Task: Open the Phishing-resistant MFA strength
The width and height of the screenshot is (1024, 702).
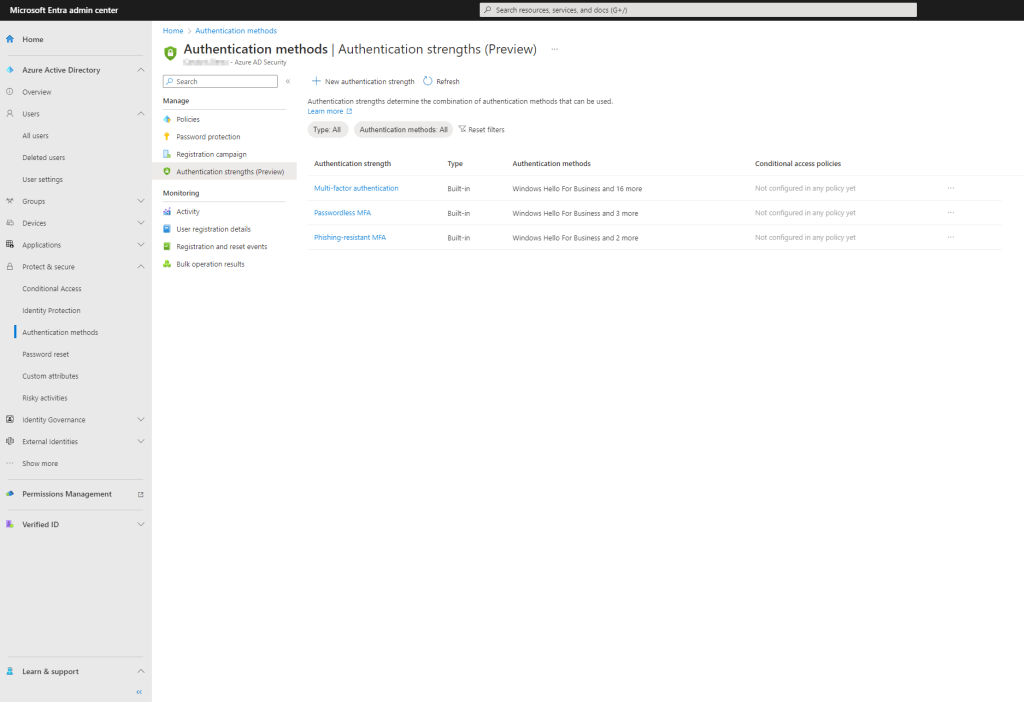Action: 350,237
